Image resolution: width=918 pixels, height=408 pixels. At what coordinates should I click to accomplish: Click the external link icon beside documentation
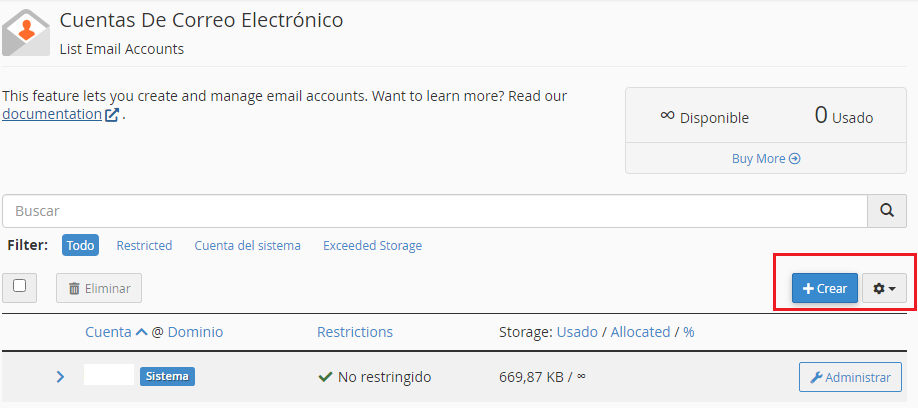tap(112, 114)
